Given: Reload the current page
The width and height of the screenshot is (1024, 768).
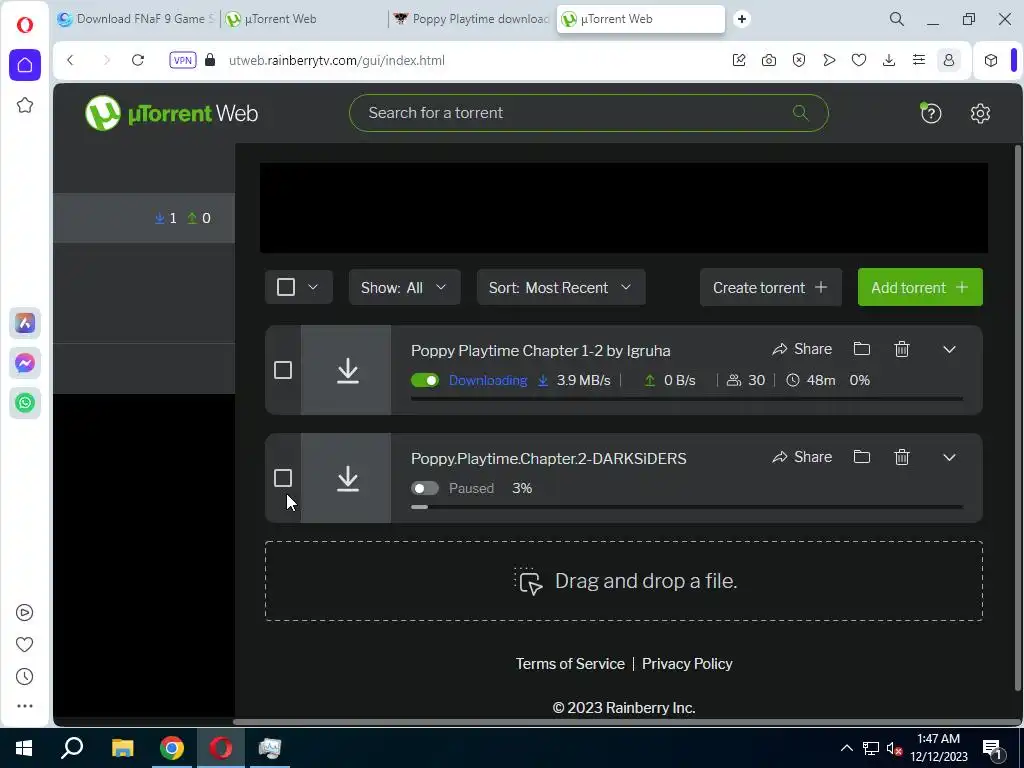Looking at the screenshot, I should [x=138, y=60].
